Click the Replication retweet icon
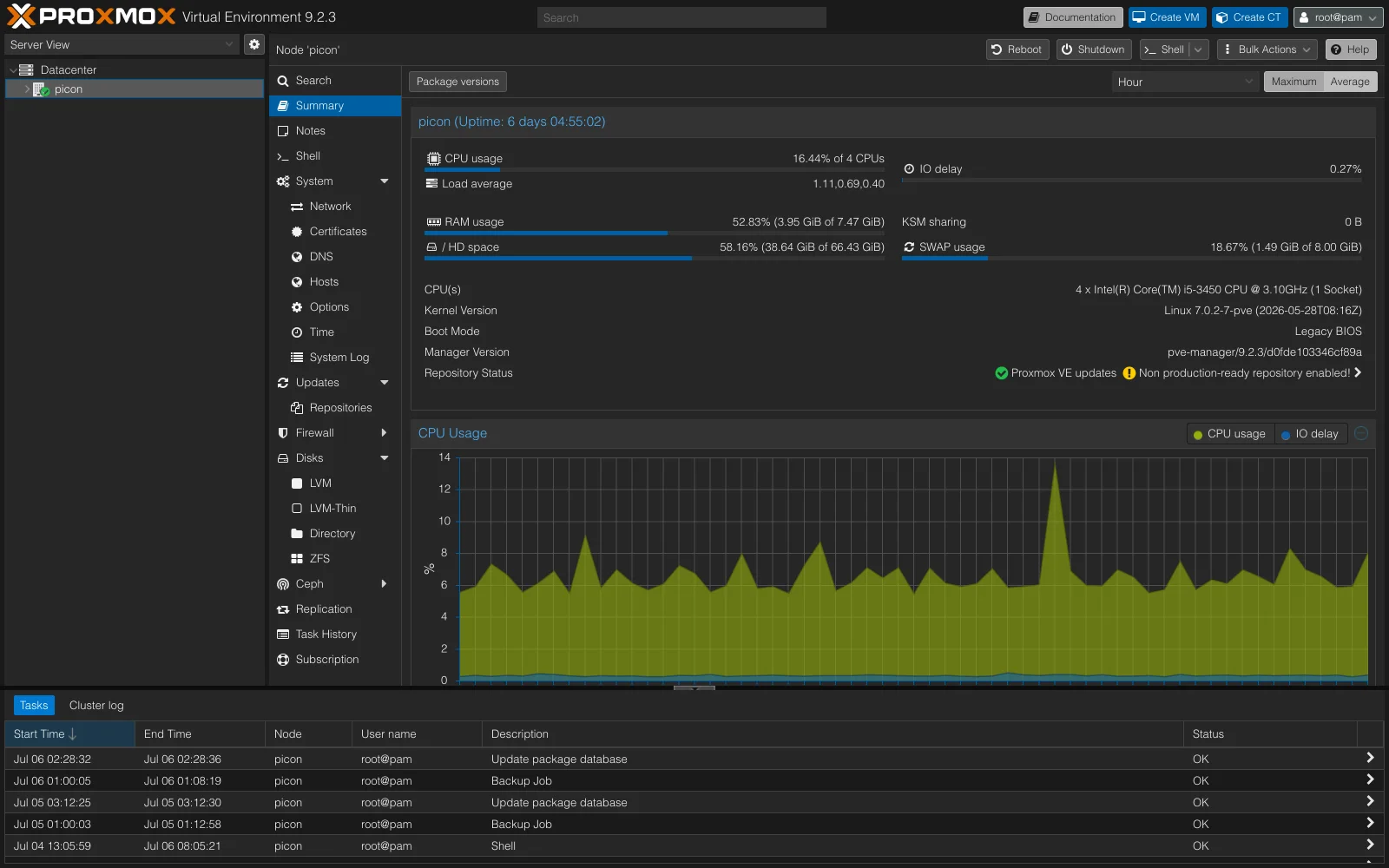This screenshot has width=1389, height=868. point(283,609)
